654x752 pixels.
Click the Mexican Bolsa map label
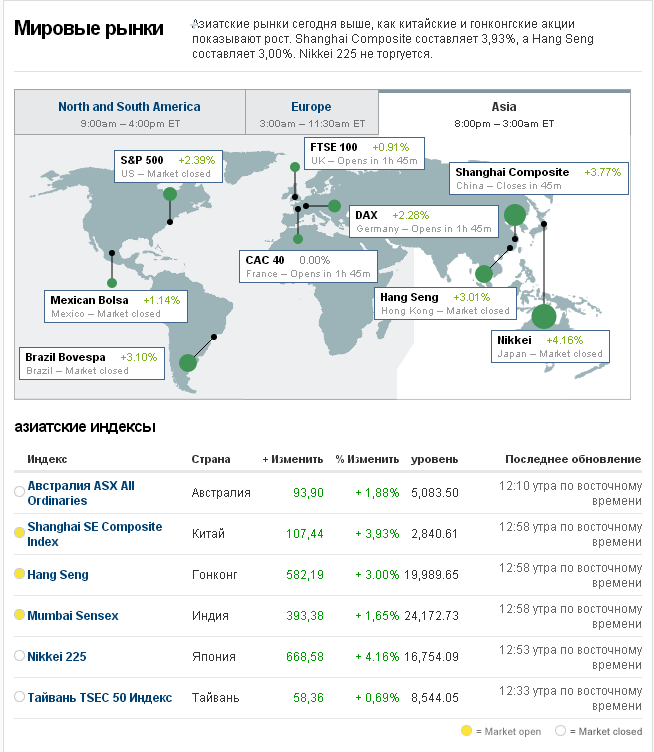point(116,306)
